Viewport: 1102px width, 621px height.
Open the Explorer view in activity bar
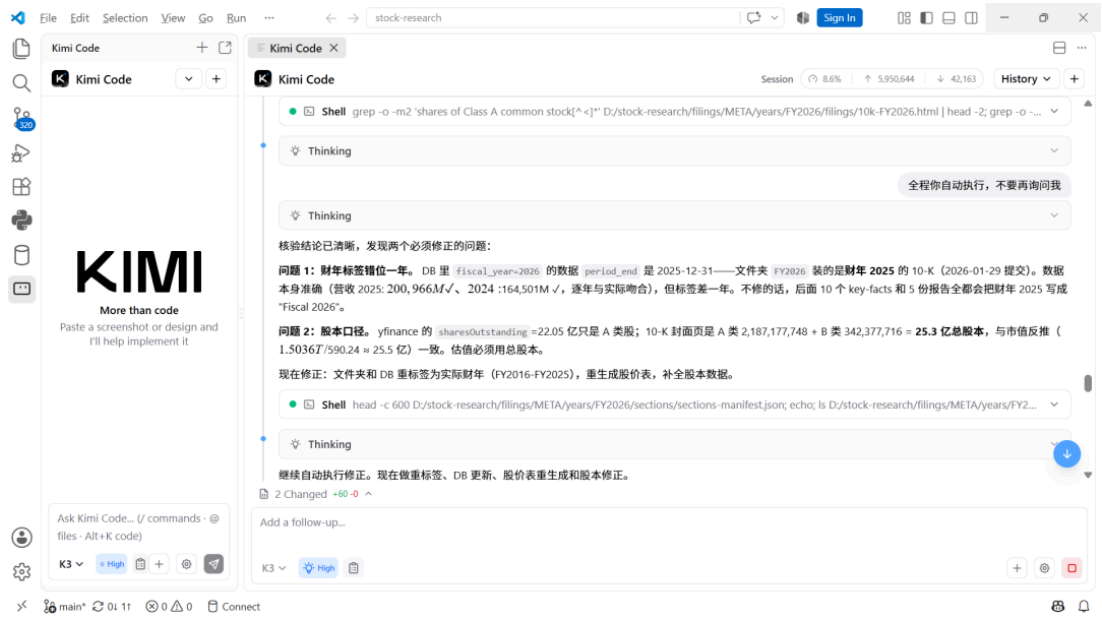click(21, 48)
